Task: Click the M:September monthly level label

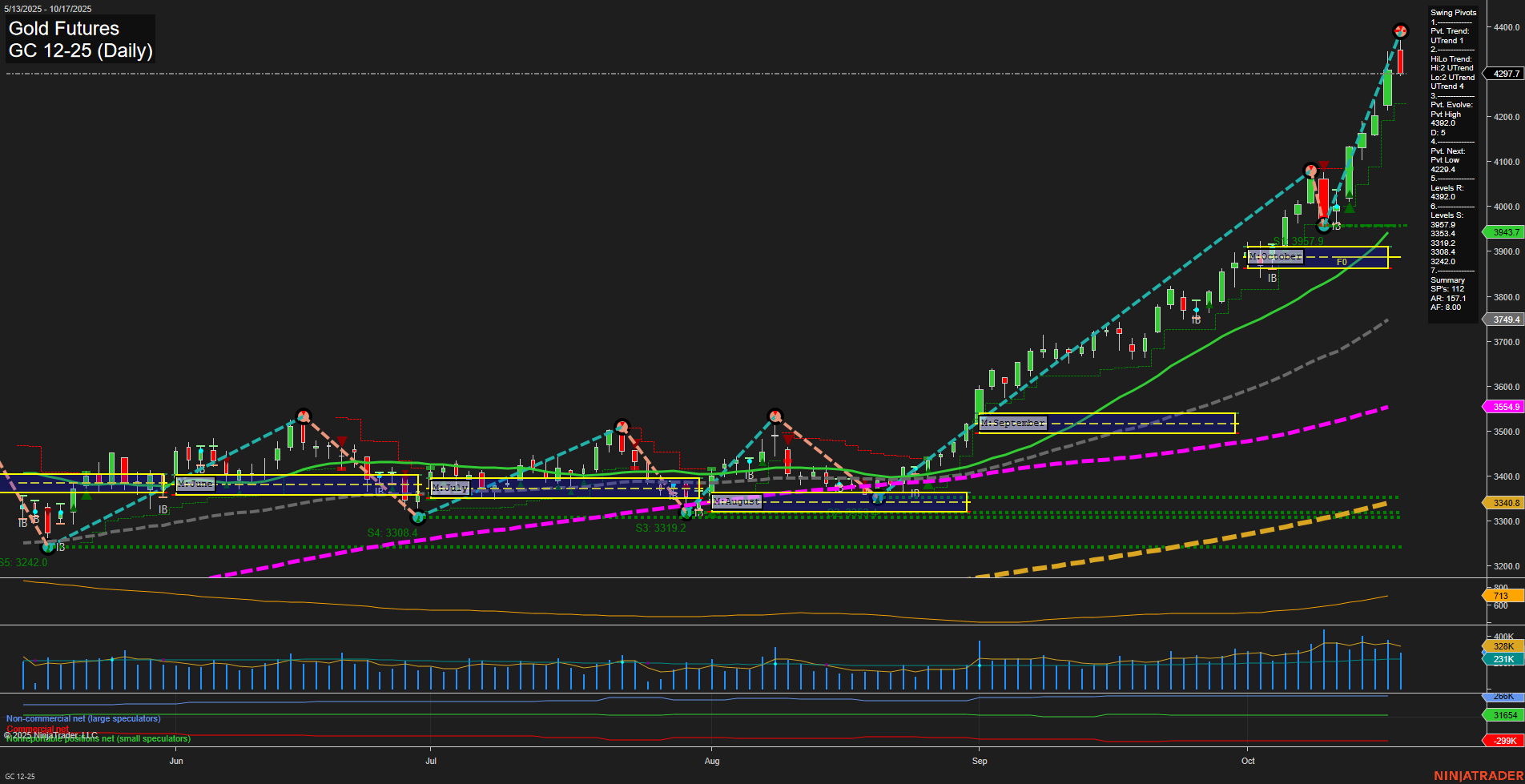Action: pyautogui.click(x=1012, y=423)
